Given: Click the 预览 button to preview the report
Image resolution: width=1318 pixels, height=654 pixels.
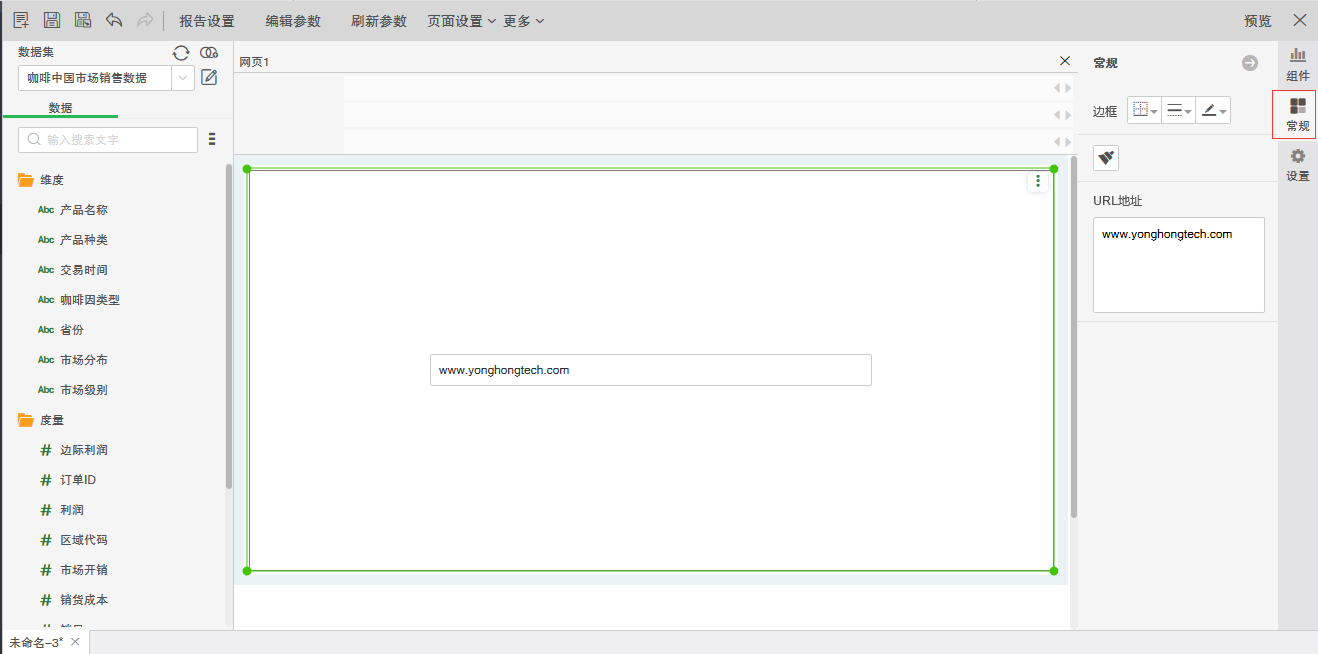Looking at the screenshot, I should (1258, 20).
